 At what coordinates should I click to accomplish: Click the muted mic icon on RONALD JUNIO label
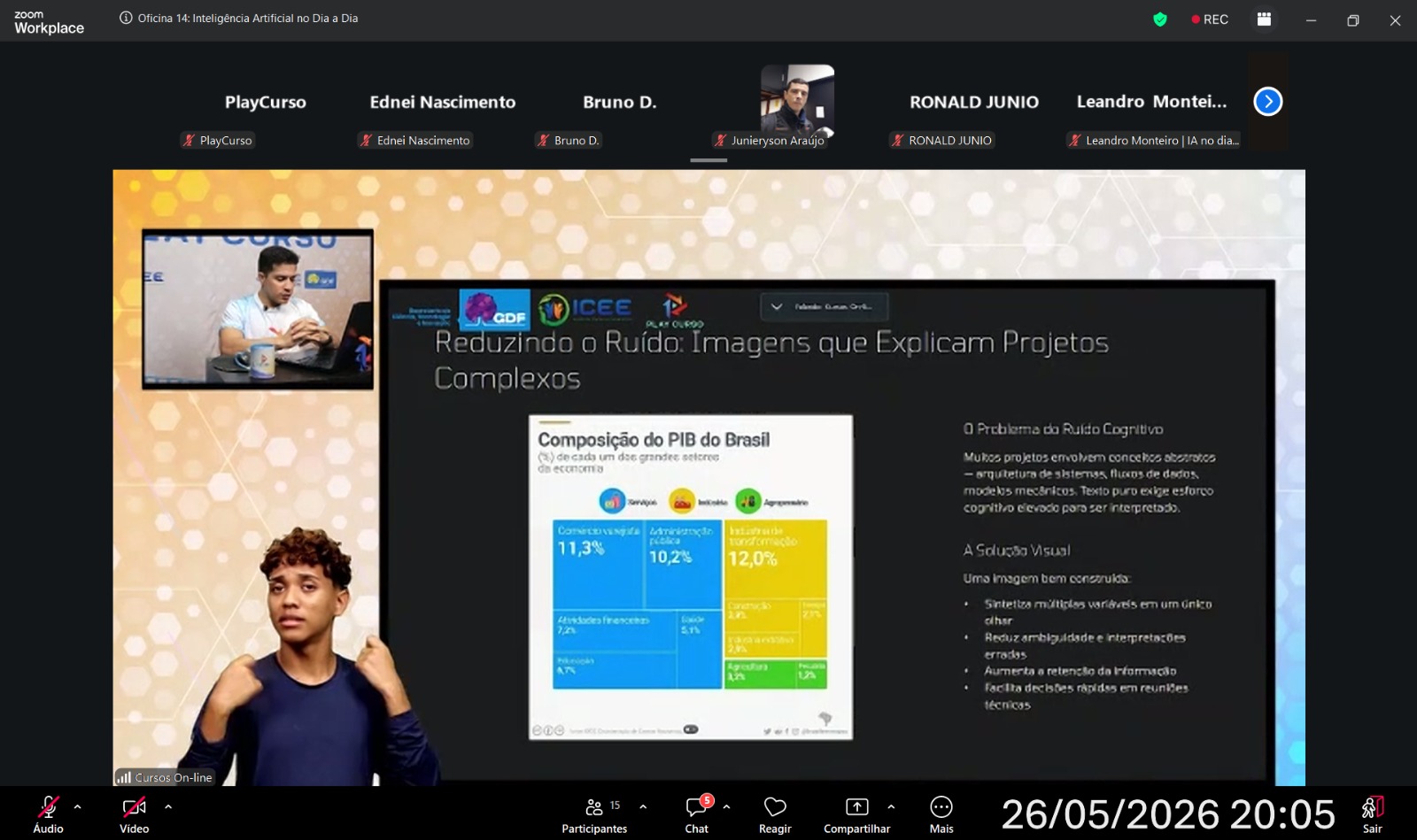pyautogui.click(x=897, y=140)
